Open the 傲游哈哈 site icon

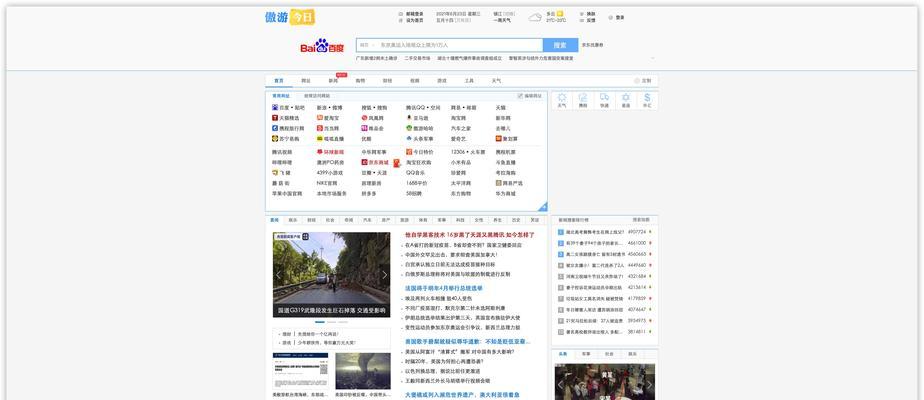[409, 128]
